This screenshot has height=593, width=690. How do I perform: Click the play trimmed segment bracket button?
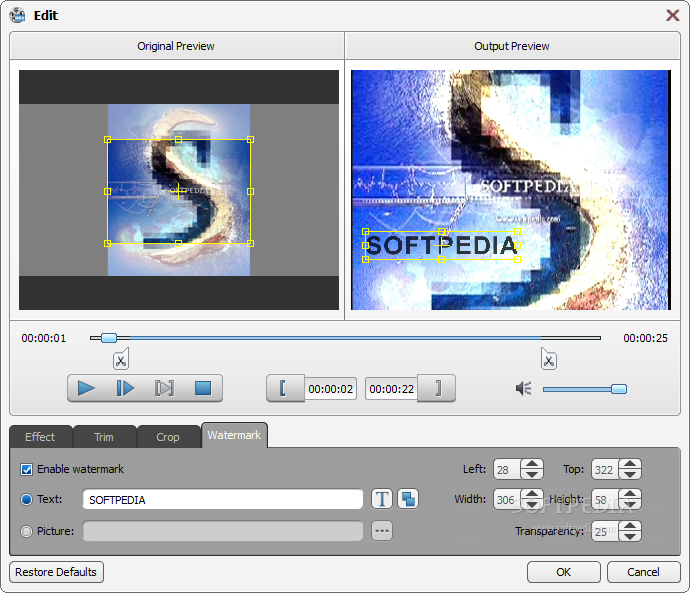(164, 388)
